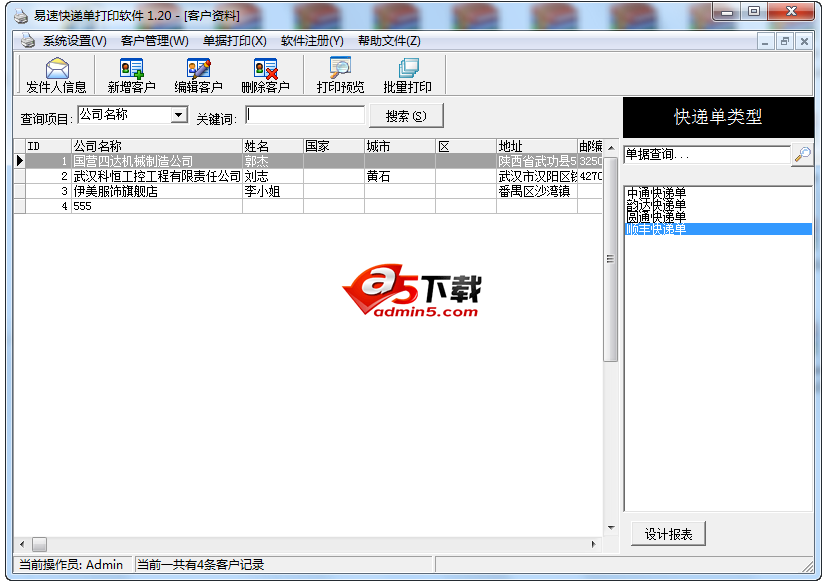This screenshot has height=583, width=823.
Task: Click the 地址 column header
Action: point(536,146)
